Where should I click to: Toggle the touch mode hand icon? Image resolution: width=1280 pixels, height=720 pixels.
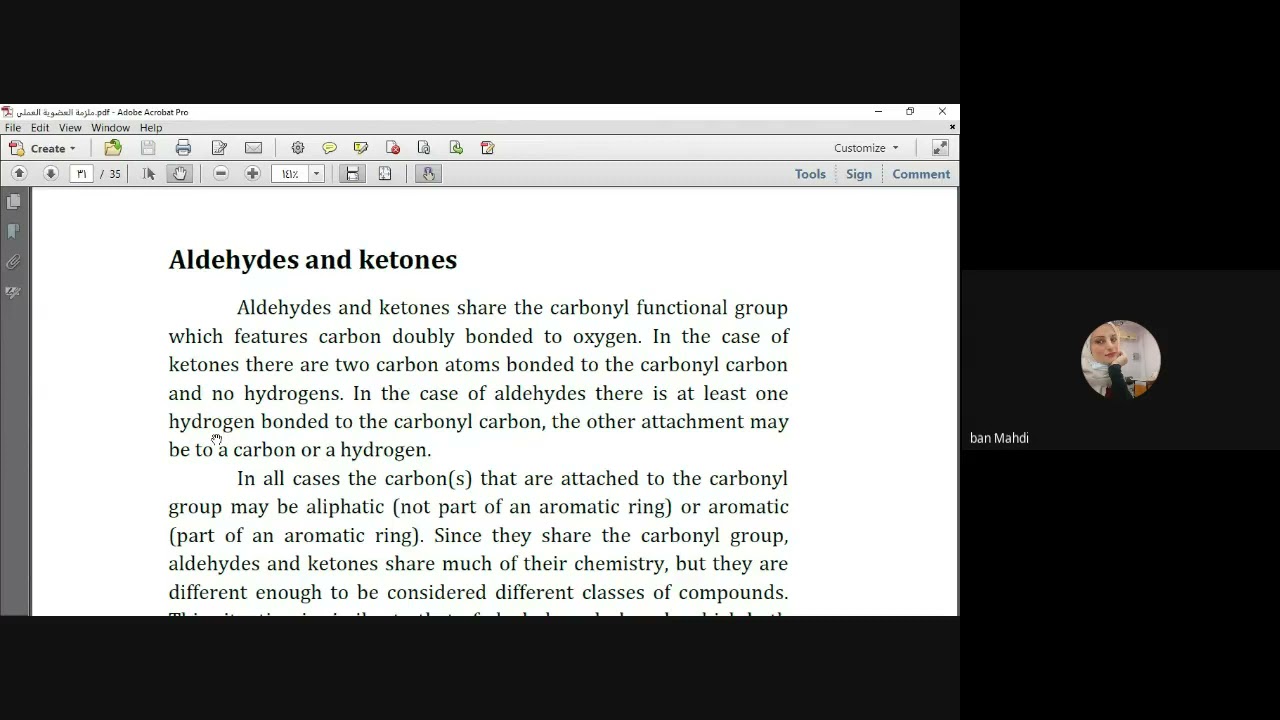(x=428, y=174)
